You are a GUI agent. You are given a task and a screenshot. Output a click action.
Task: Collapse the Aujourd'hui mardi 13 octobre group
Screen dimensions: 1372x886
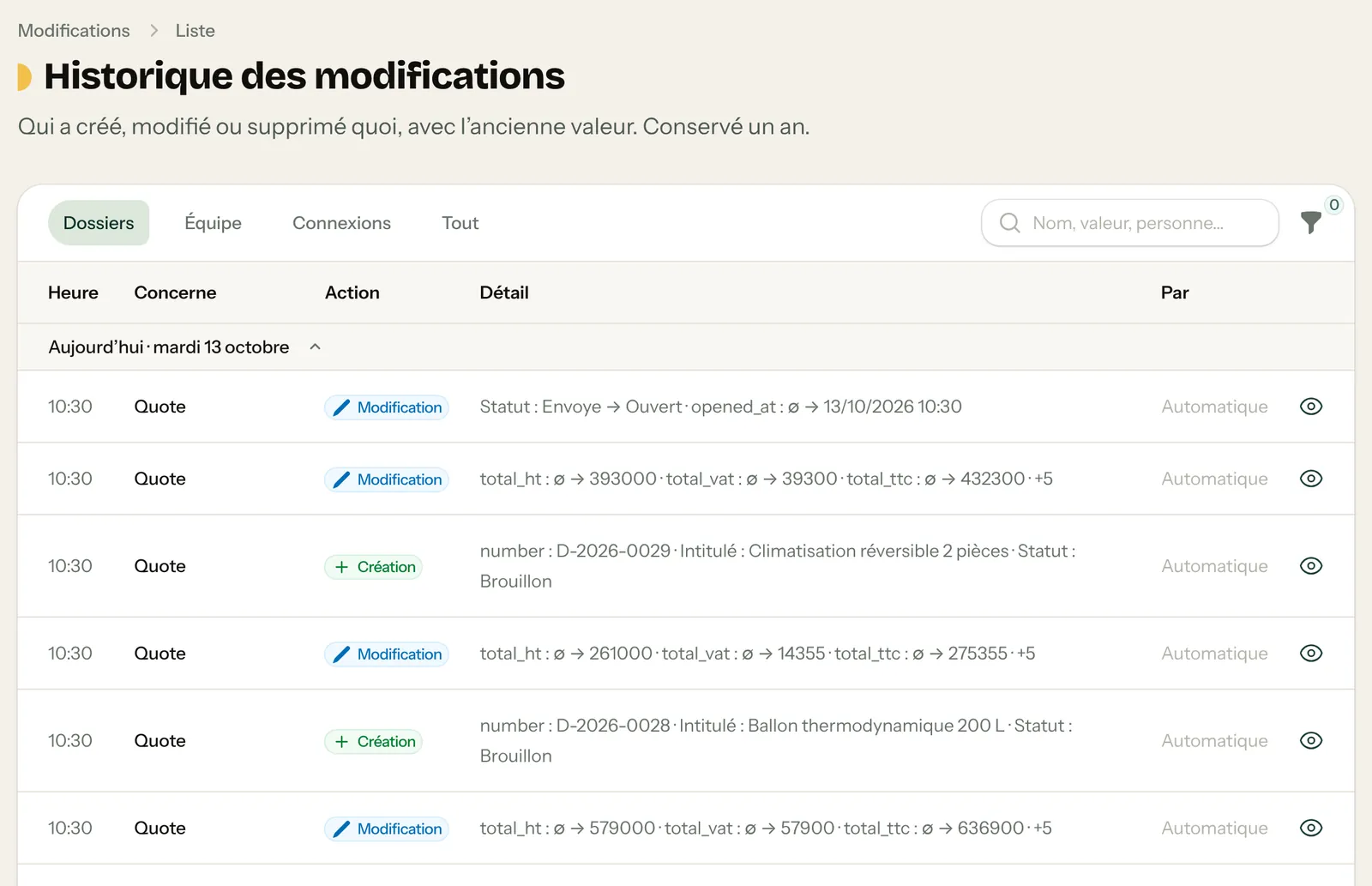click(x=315, y=347)
